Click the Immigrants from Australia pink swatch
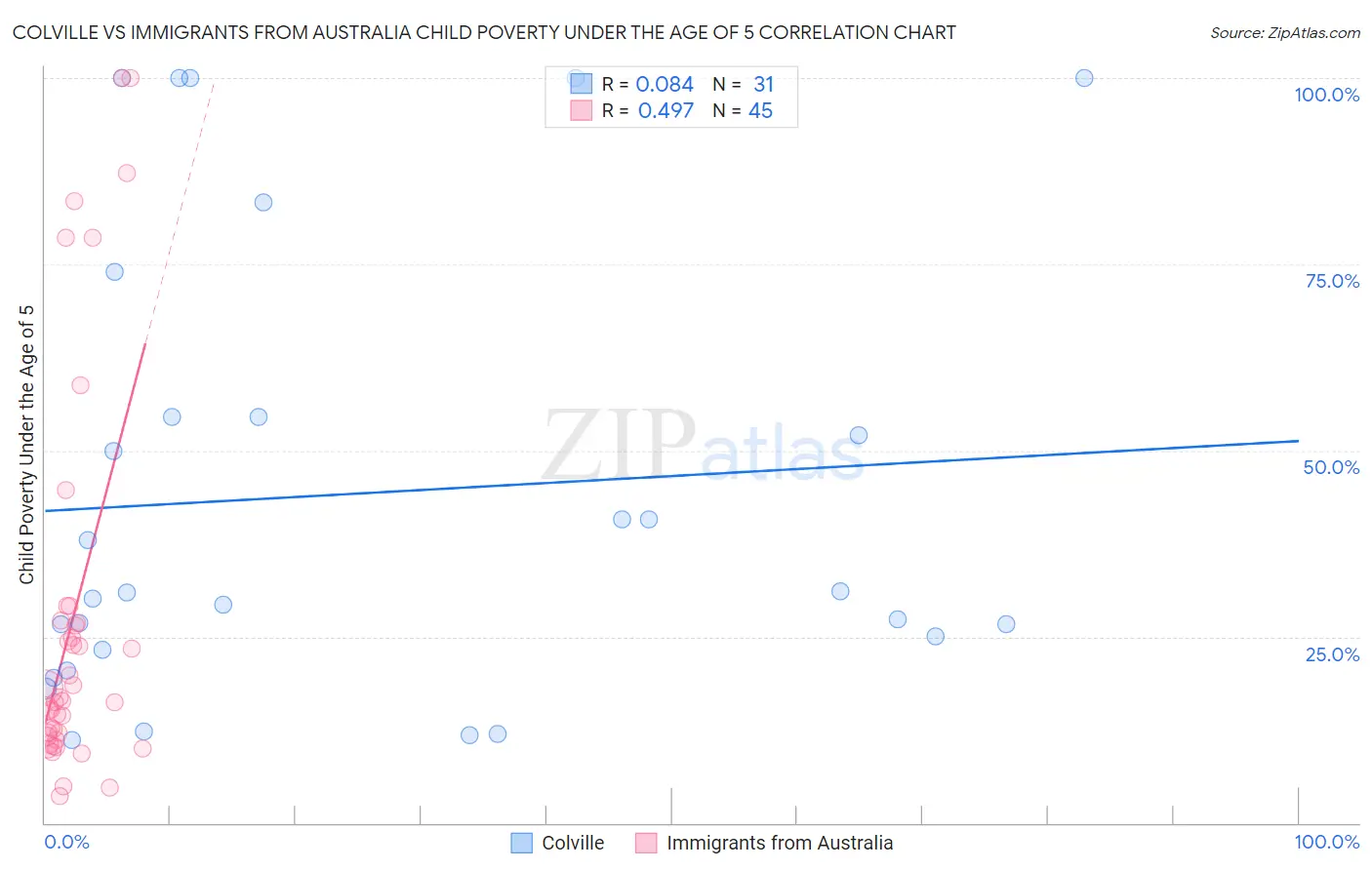 (x=646, y=843)
